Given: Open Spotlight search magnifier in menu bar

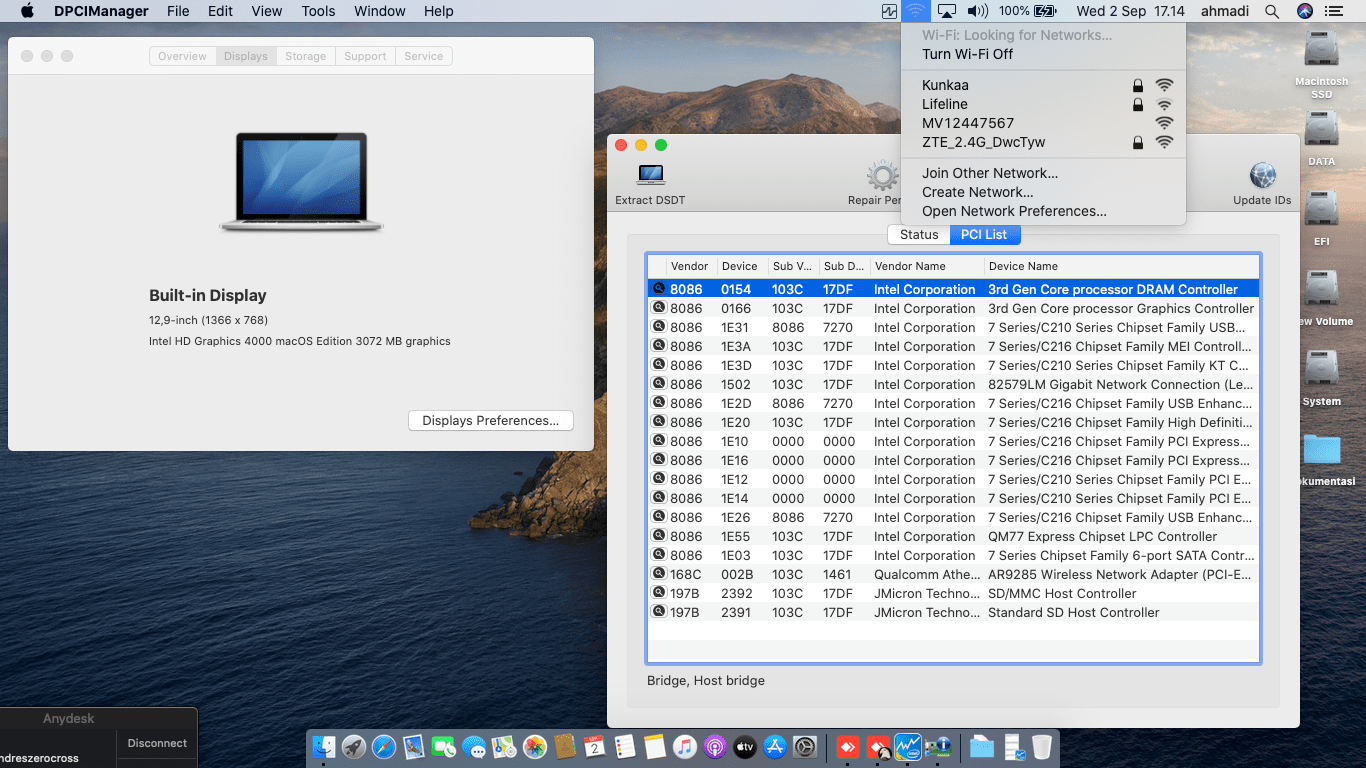Looking at the screenshot, I should pos(1272,11).
